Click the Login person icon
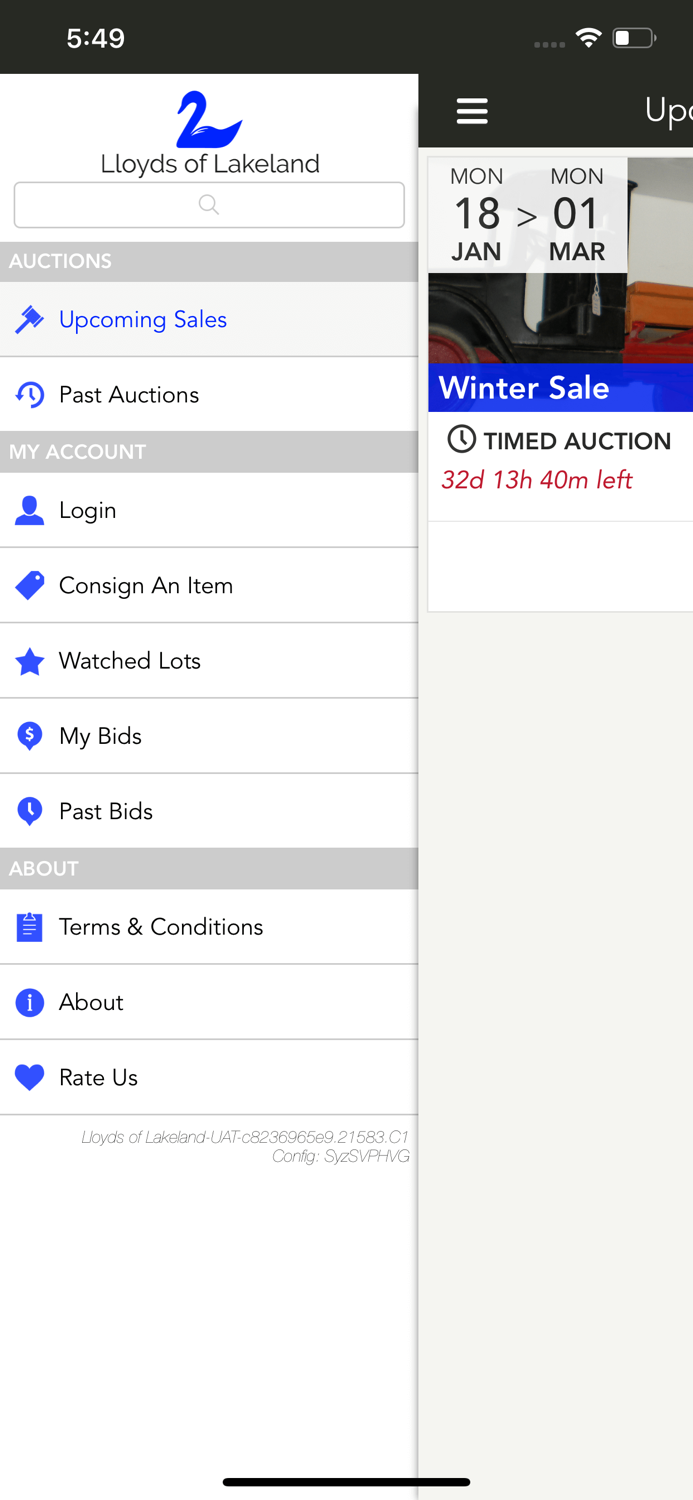This screenshot has height=1500, width=693. point(29,510)
